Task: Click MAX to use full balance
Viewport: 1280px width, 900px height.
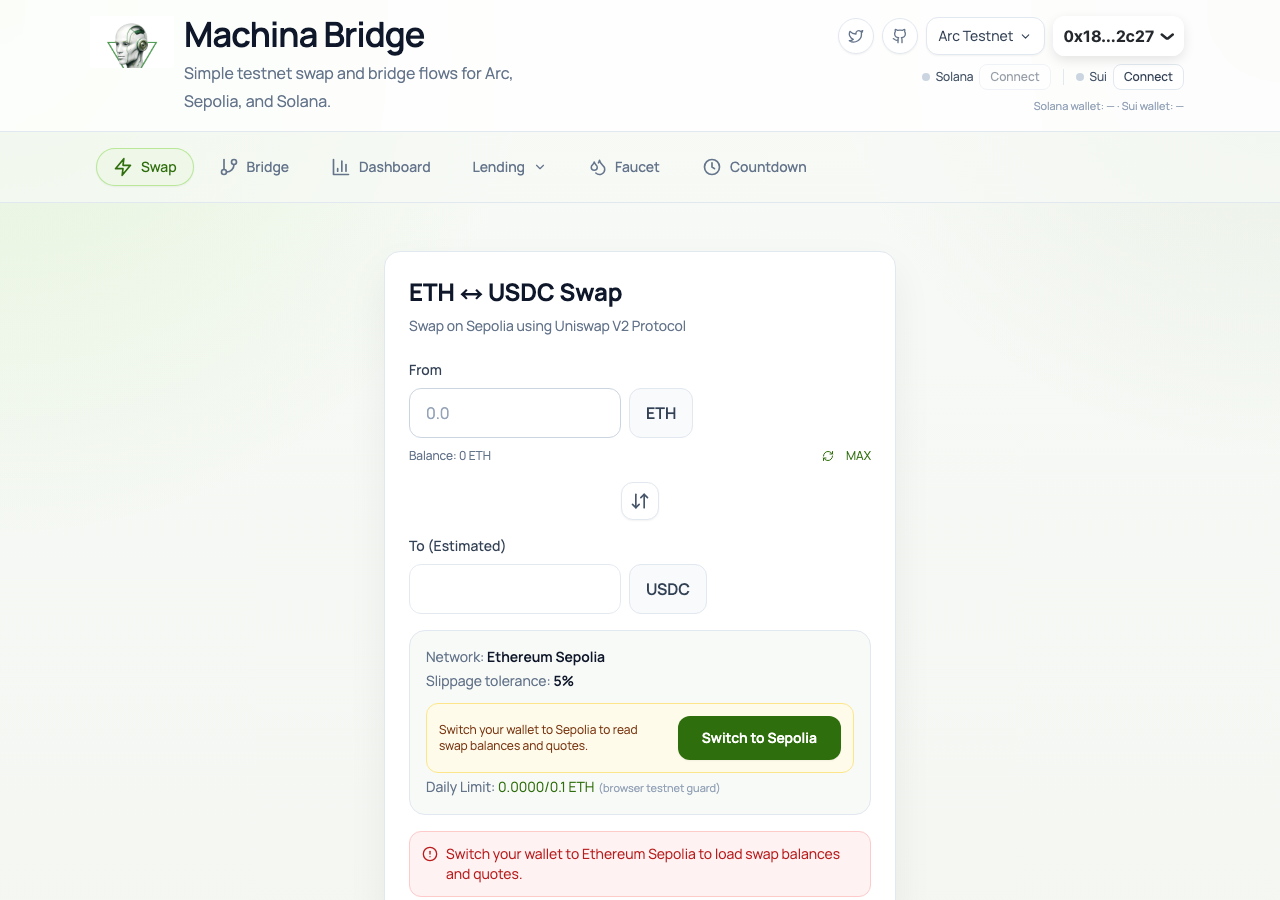Action: point(858,456)
